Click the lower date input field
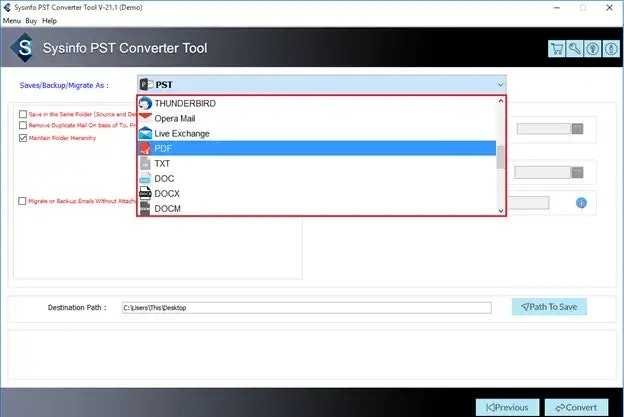Screen dimensions: 624x417 point(542,172)
